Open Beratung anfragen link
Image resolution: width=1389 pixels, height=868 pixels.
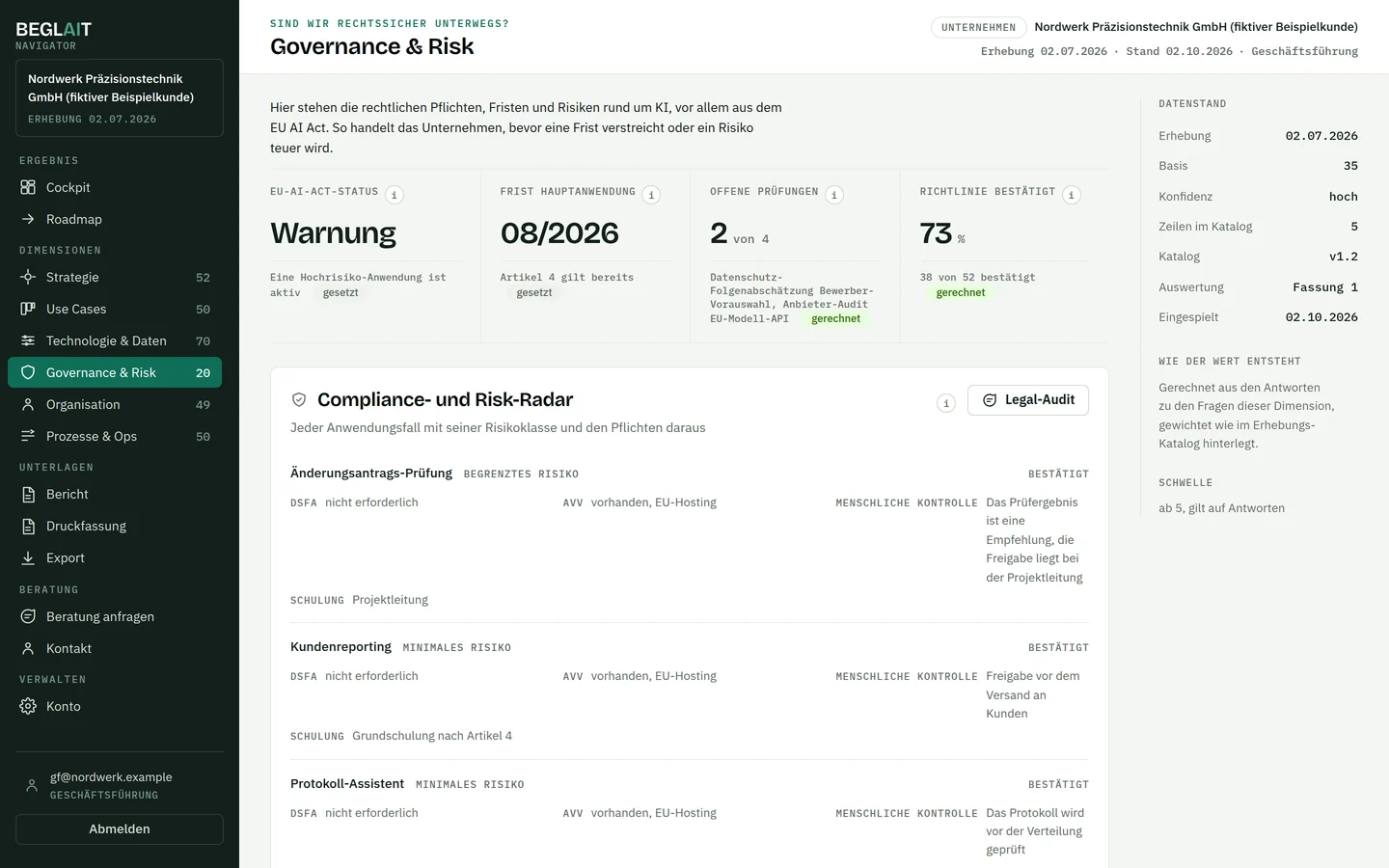(x=115, y=616)
